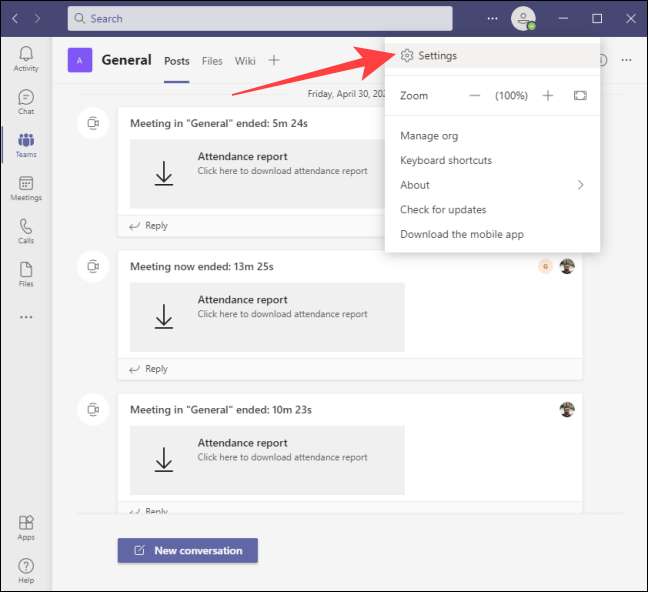Click meeting icon beside 5m 24s meeting

(x=93, y=123)
